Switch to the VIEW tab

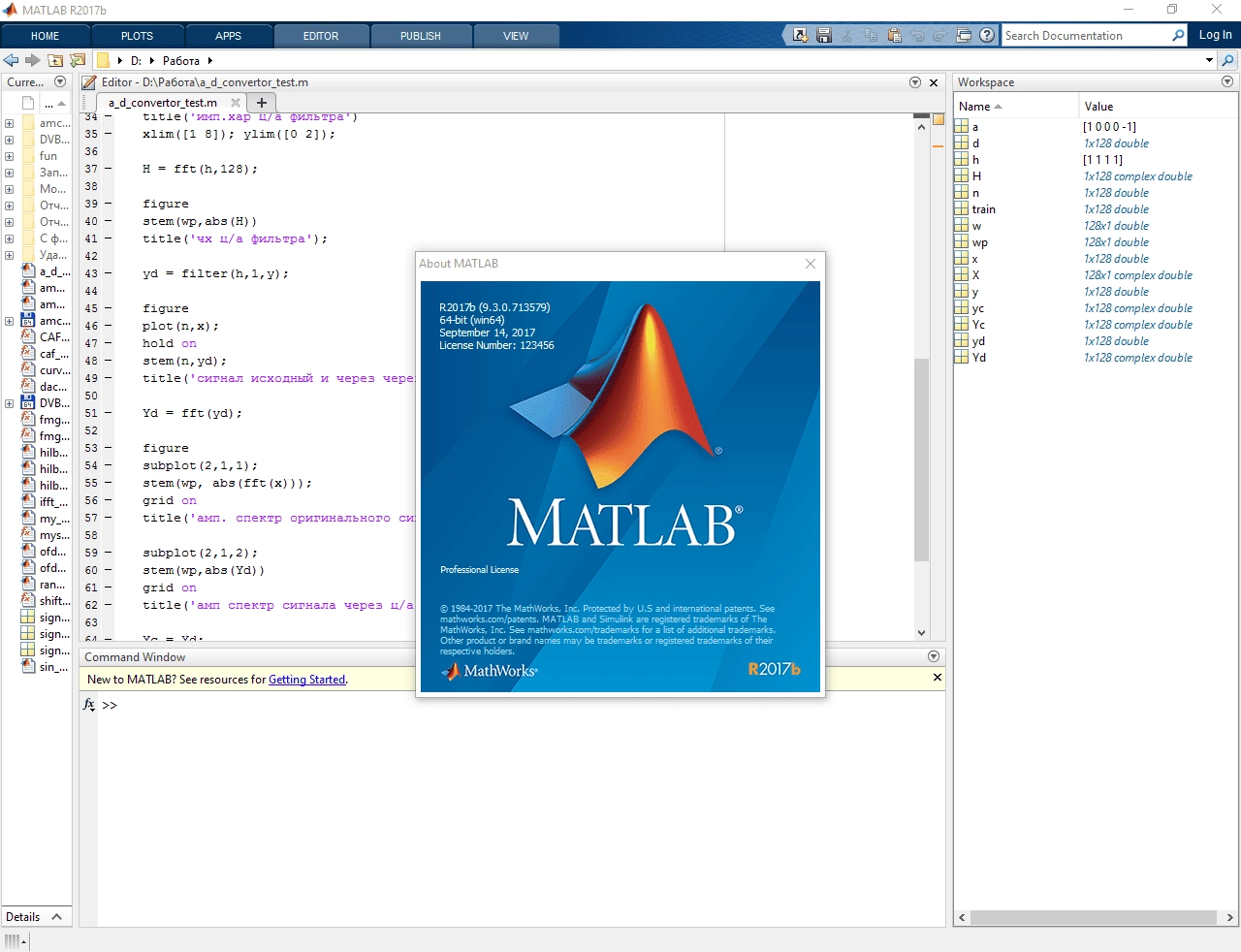[x=516, y=36]
